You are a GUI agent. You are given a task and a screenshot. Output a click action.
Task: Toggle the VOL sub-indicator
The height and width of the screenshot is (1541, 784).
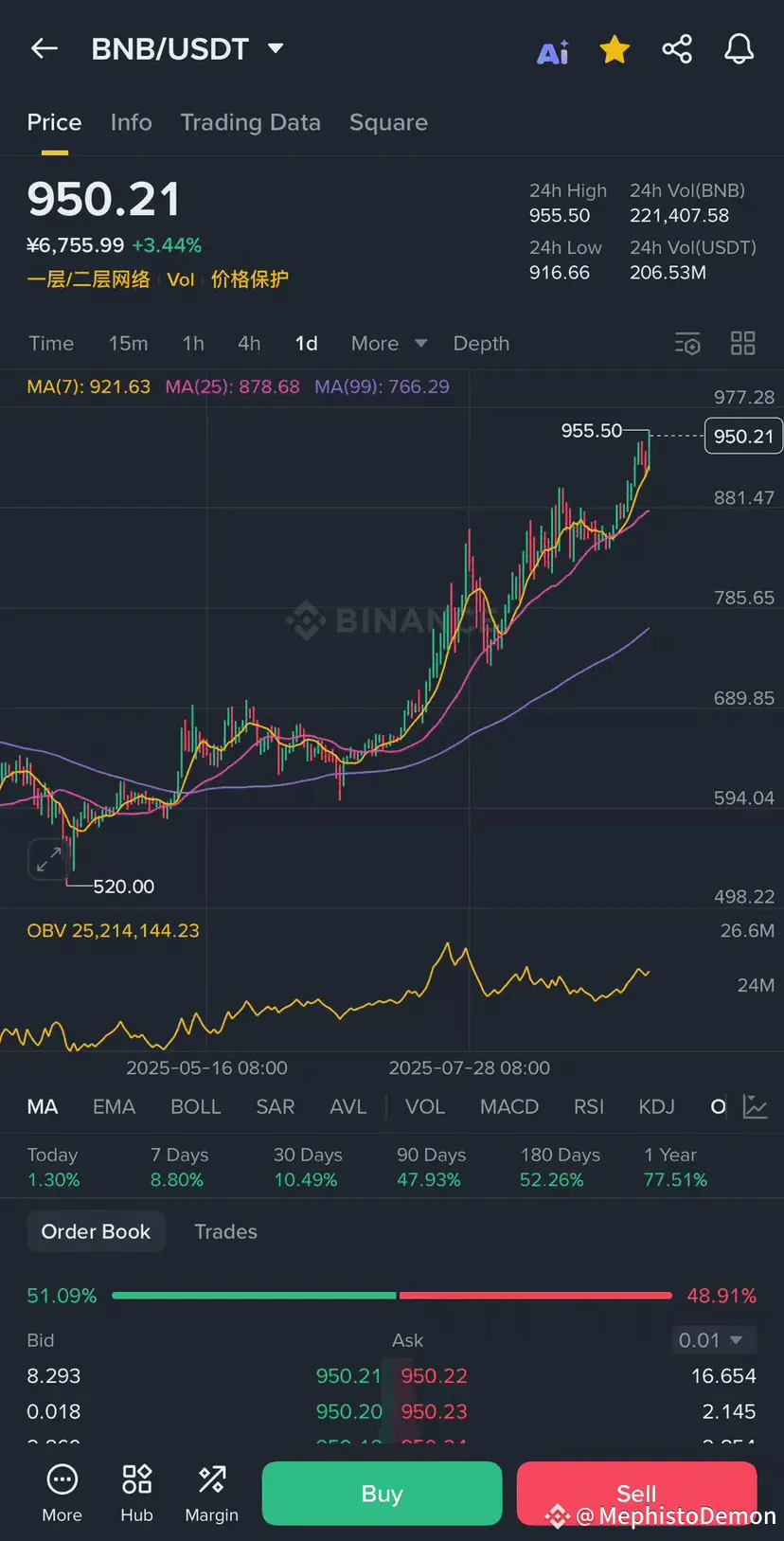[x=424, y=1106]
